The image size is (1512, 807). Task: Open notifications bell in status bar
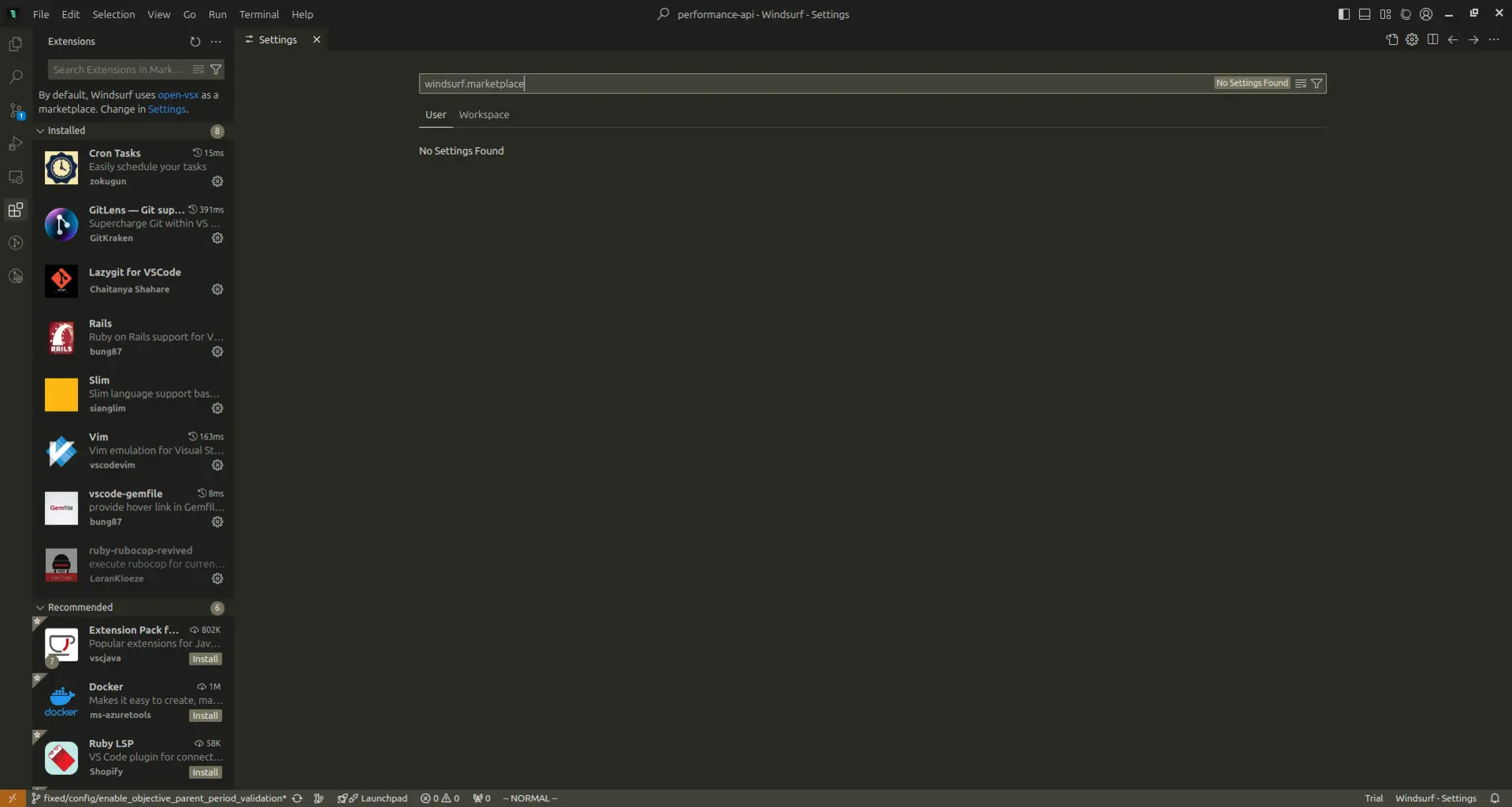pos(1495,798)
